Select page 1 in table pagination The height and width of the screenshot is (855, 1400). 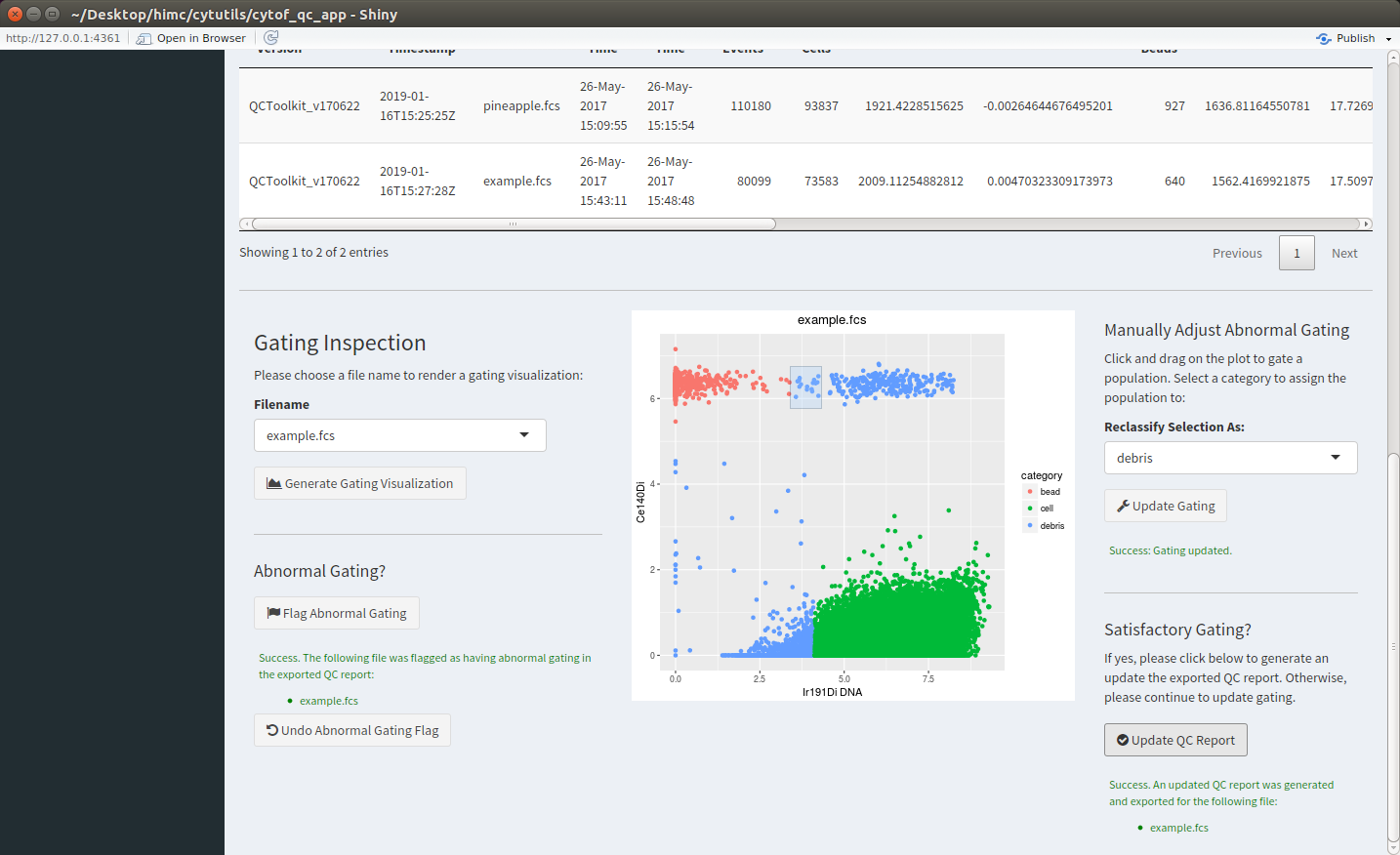(x=1297, y=253)
